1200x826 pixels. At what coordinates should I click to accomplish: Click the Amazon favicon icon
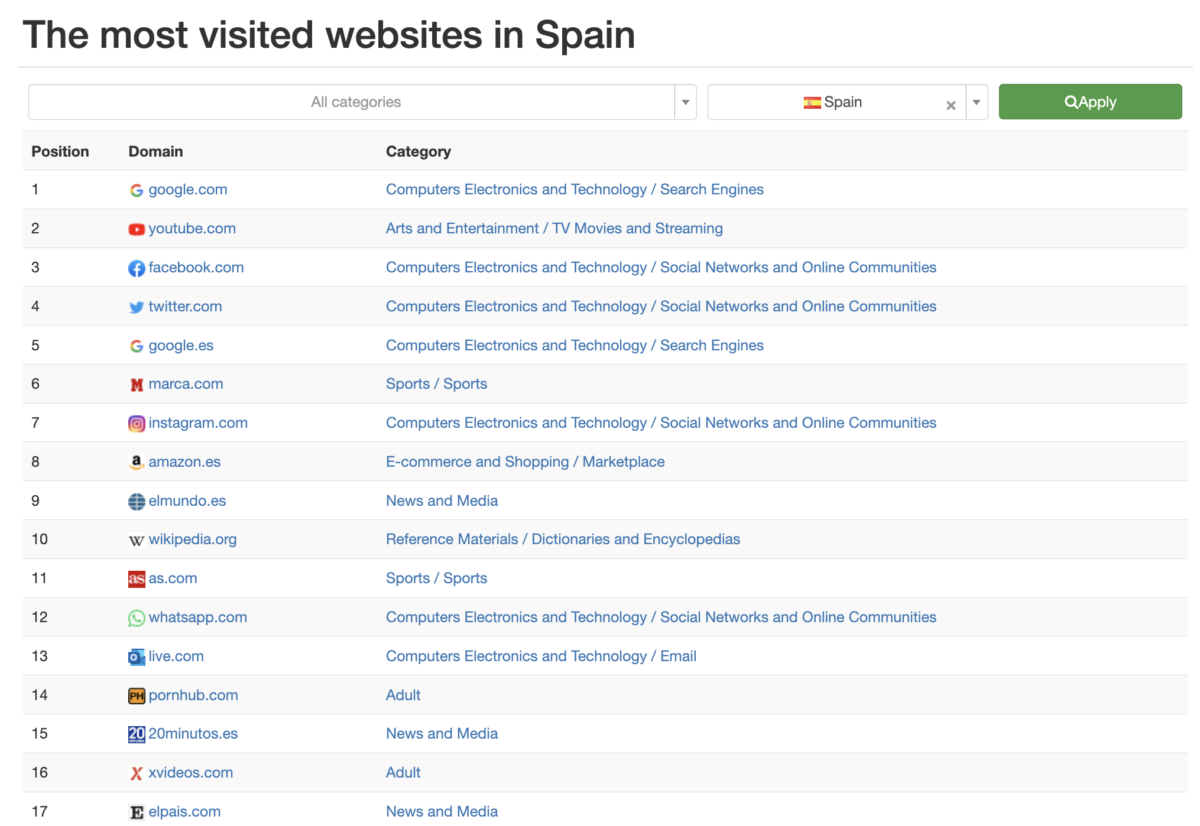coord(136,462)
